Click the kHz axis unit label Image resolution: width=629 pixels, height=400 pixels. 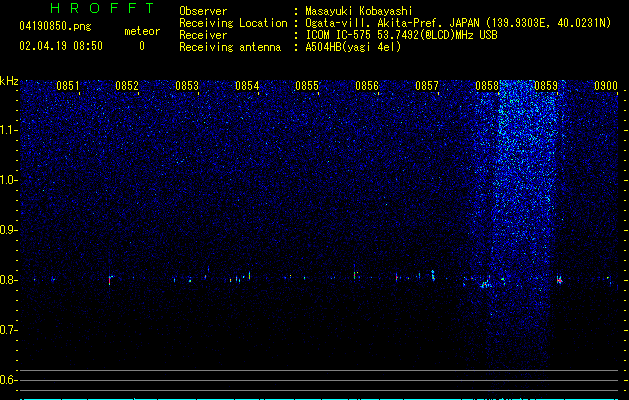[x=9, y=81]
